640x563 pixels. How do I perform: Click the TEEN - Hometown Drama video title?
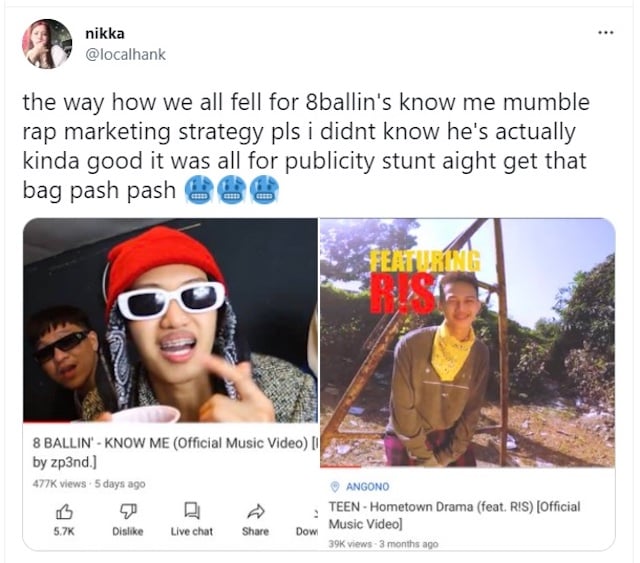pos(454,515)
